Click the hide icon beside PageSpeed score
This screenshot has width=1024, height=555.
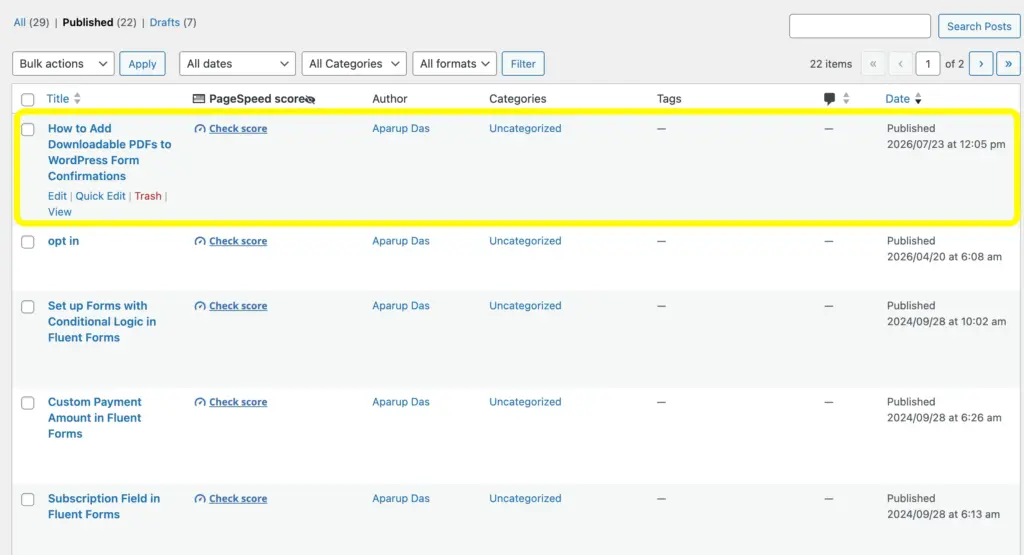(310, 99)
